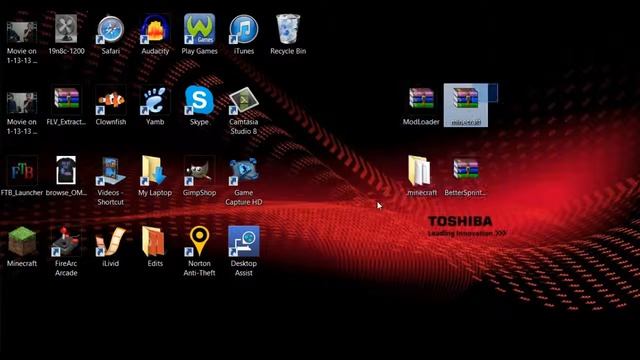Select Movie thumbnail beside the 19n8c-1200 file

click(x=22, y=33)
